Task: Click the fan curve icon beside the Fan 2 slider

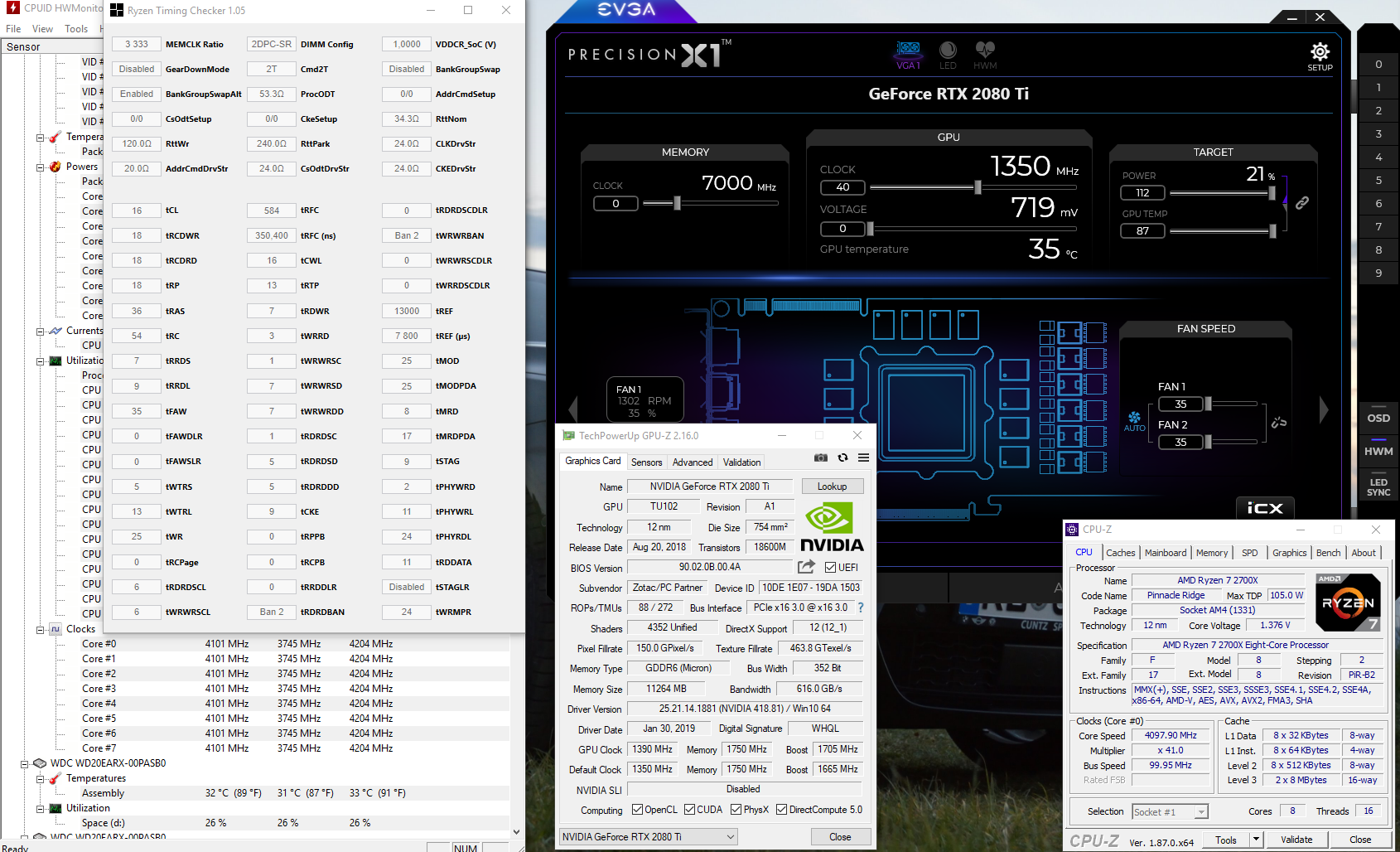Action: [x=1279, y=423]
